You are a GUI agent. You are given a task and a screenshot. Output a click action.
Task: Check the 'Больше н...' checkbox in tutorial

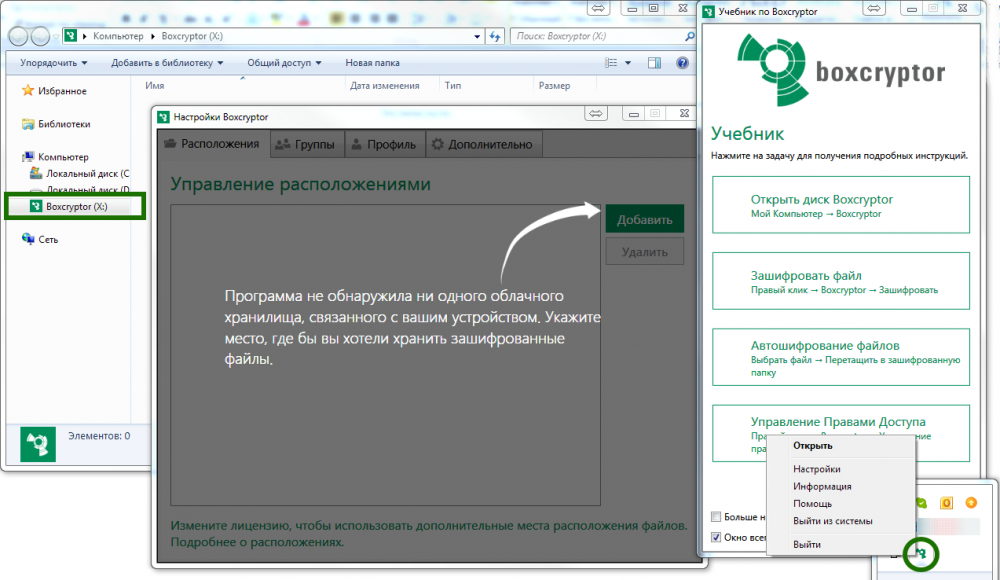point(716,517)
